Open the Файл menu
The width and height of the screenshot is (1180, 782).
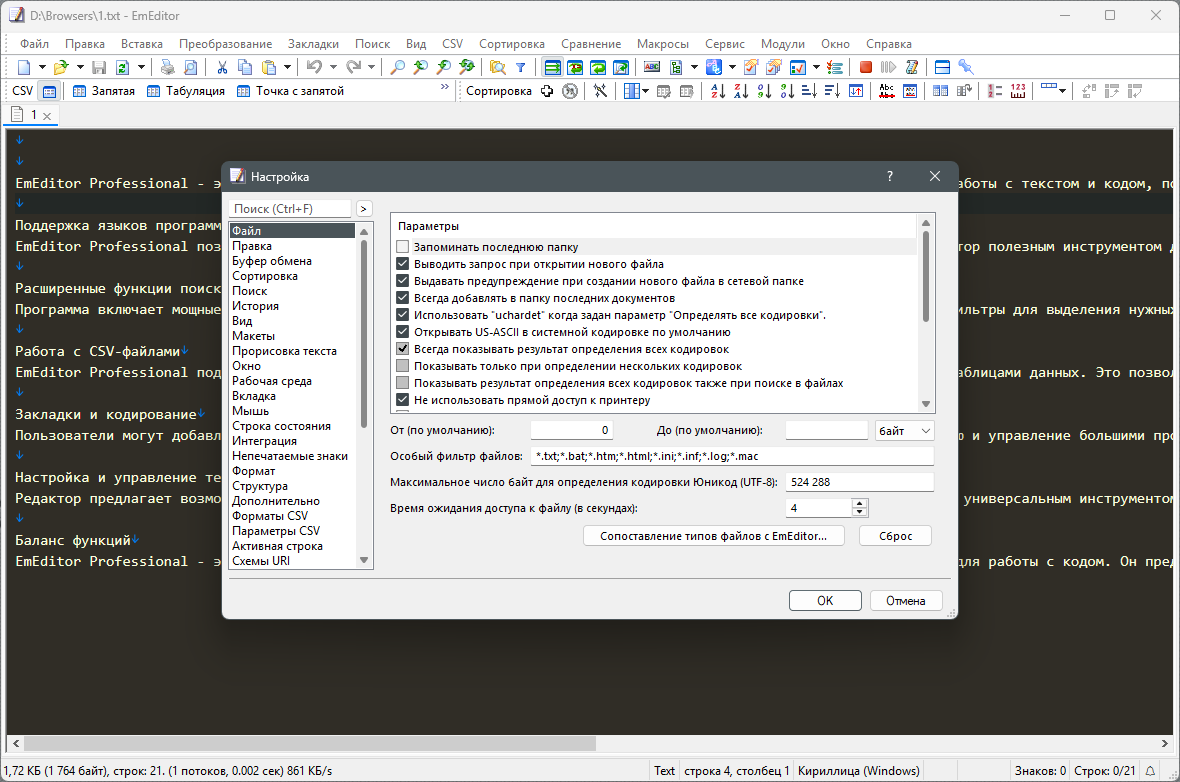[x=35, y=44]
